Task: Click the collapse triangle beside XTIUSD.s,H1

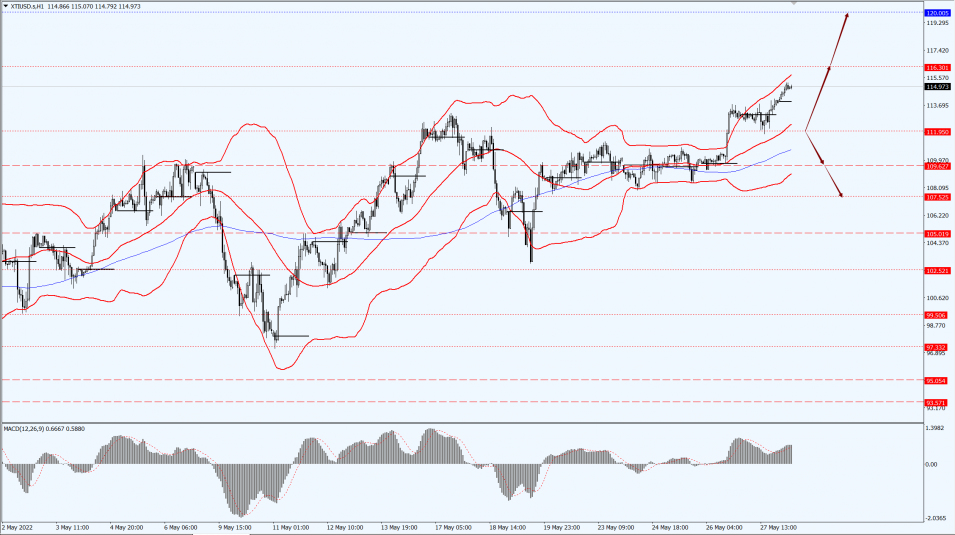Action: tap(5, 6)
